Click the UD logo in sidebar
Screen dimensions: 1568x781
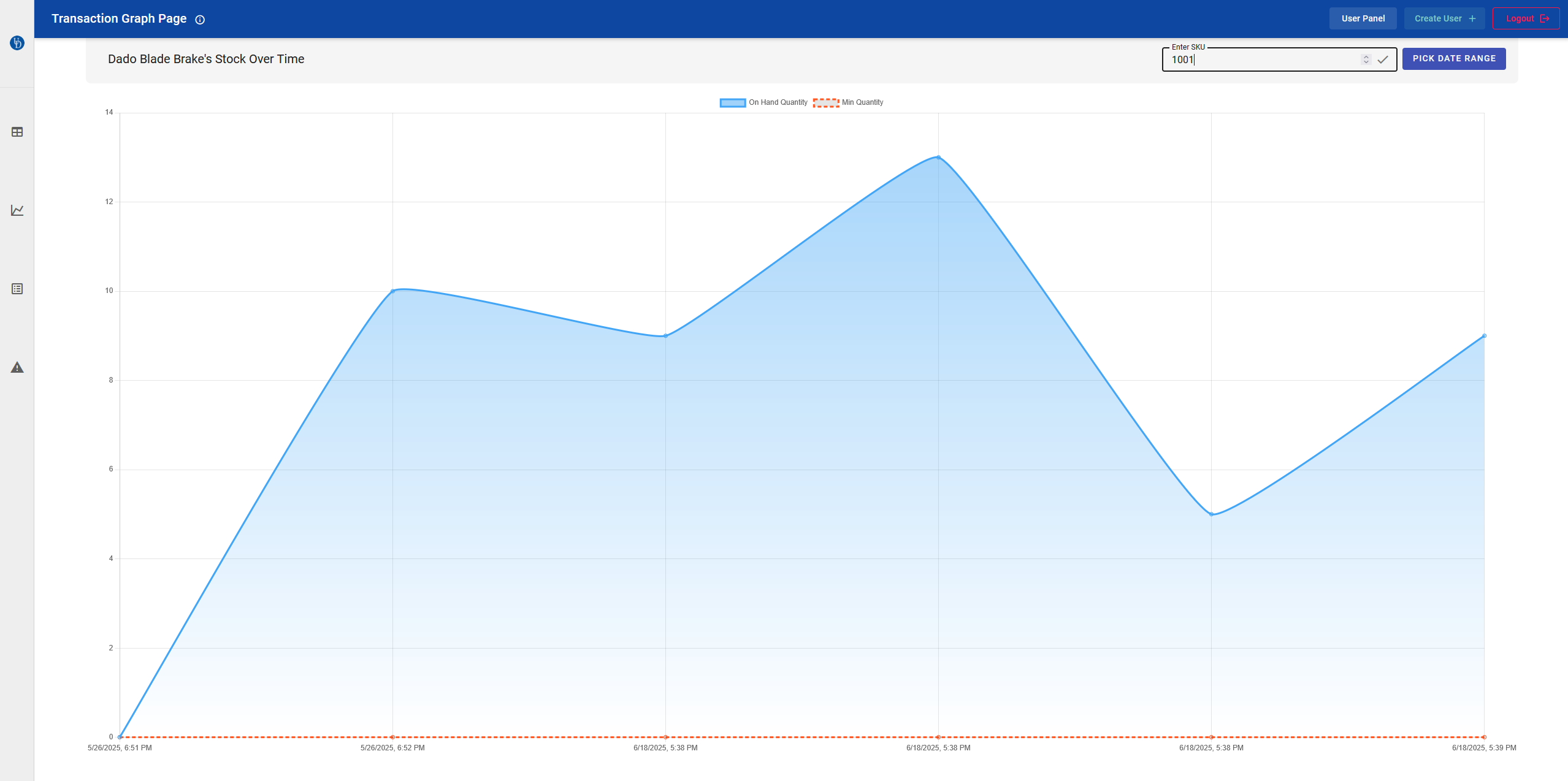(17, 43)
